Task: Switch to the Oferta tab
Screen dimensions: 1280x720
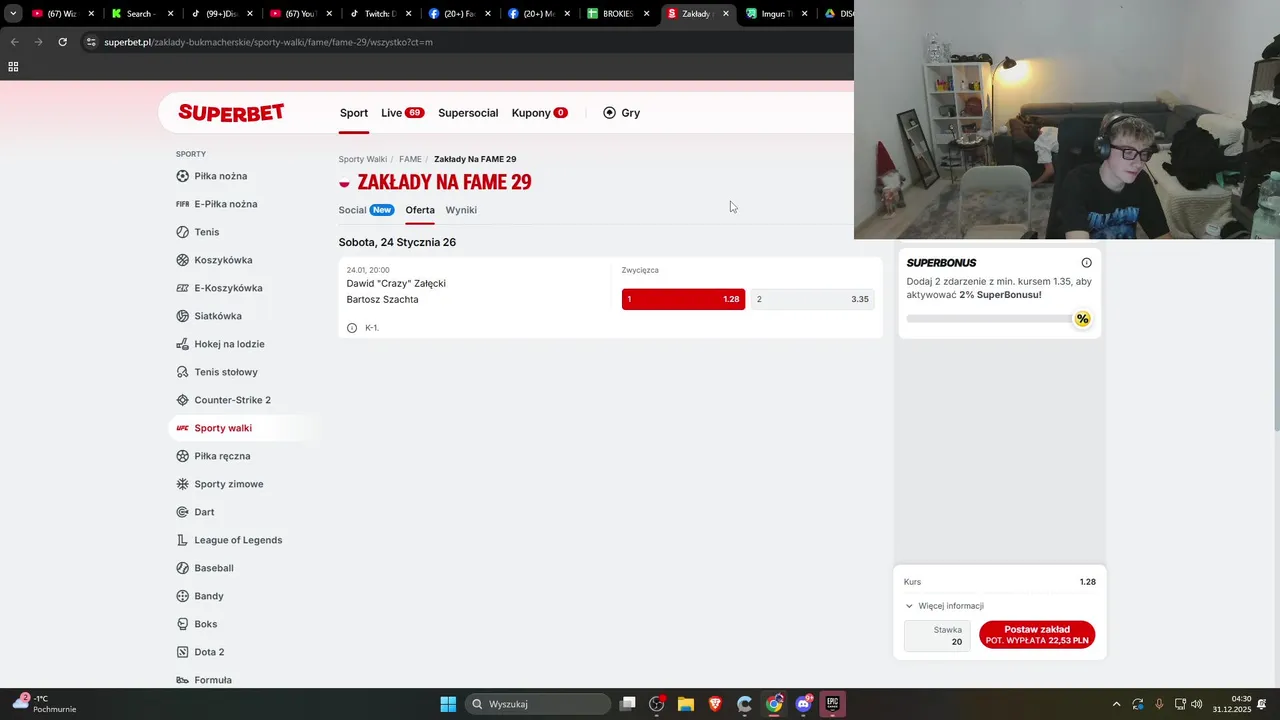Action: (x=420, y=210)
